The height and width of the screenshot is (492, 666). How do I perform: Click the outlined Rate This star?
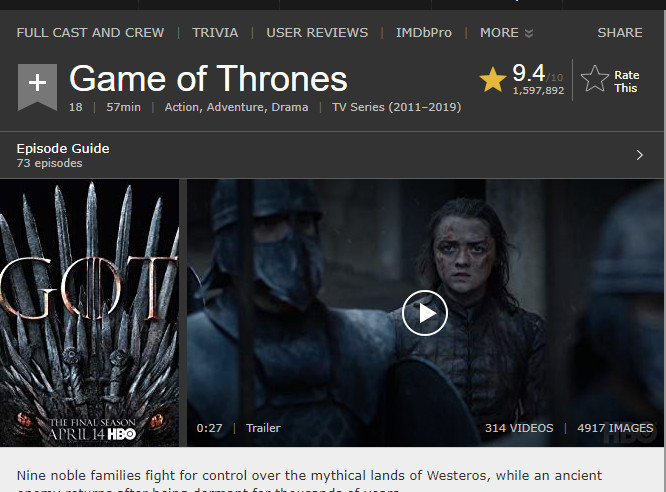coord(595,80)
